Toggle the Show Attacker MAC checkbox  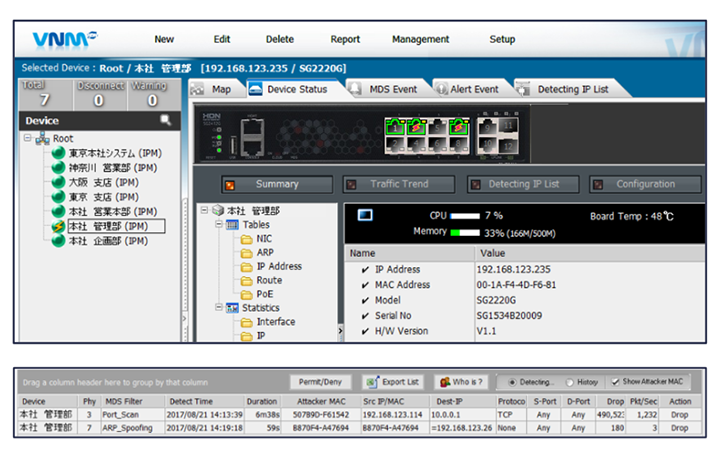pyautogui.click(x=615, y=382)
